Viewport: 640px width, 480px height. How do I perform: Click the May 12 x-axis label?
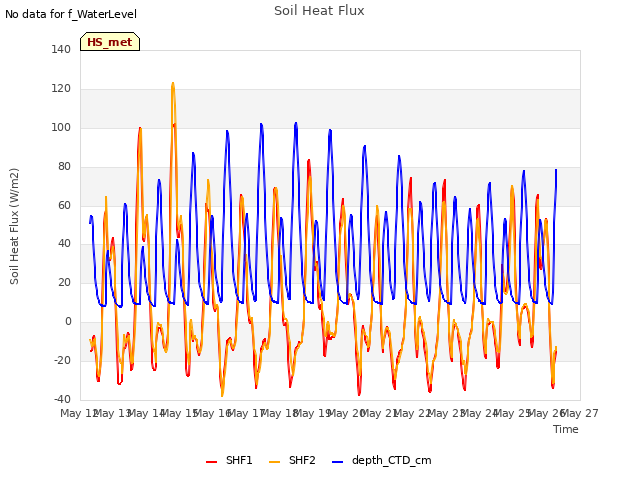[78, 413]
